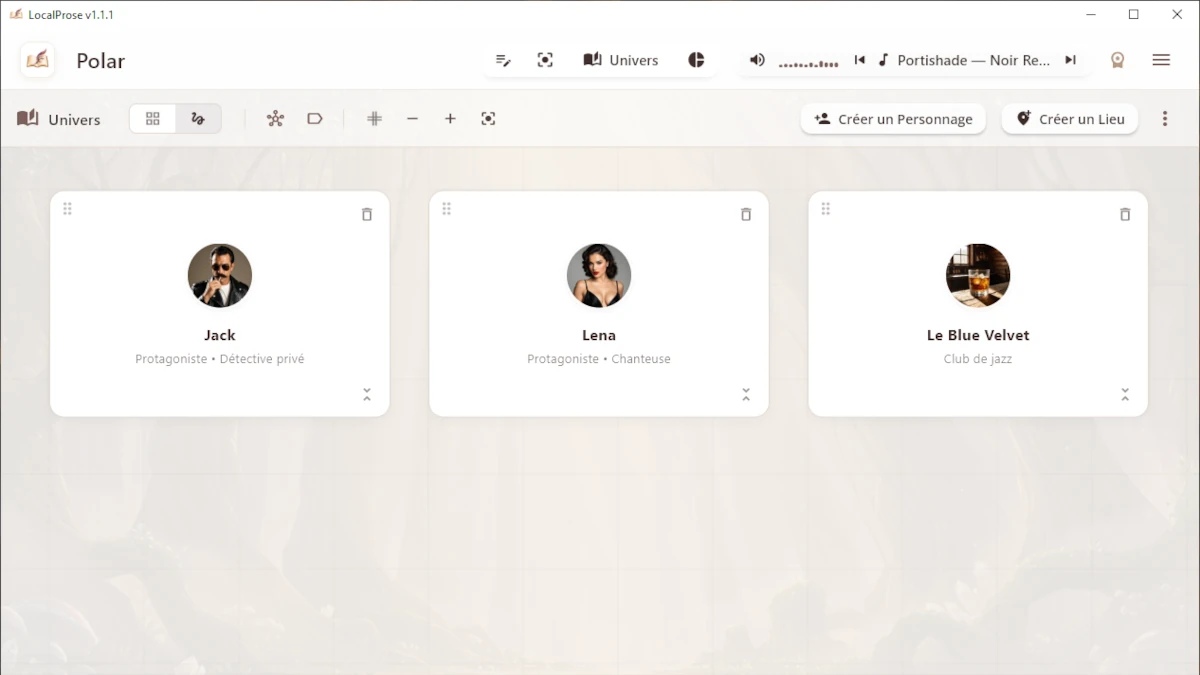
Task: Open the writing editor mode icon
Action: [503, 60]
